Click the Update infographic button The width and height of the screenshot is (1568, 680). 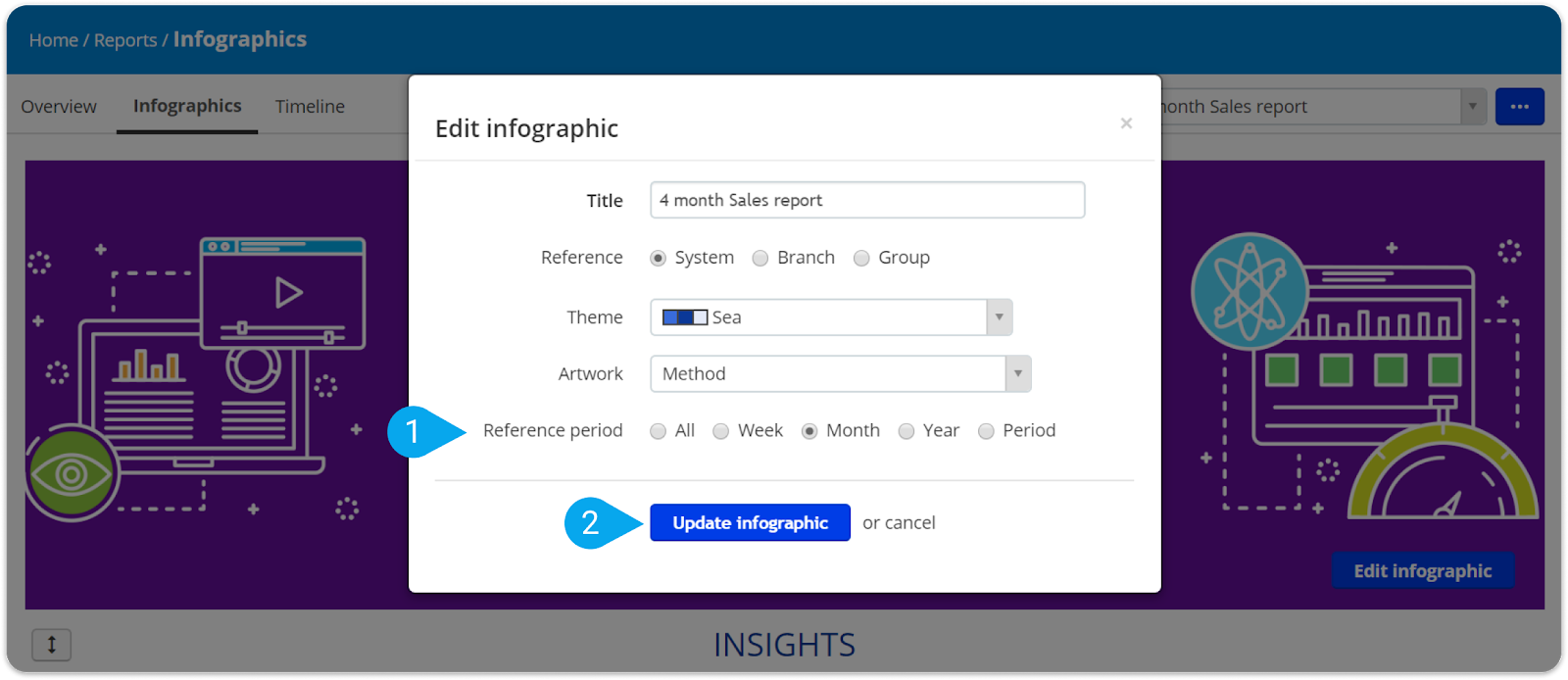pyautogui.click(x=750, y=523)
